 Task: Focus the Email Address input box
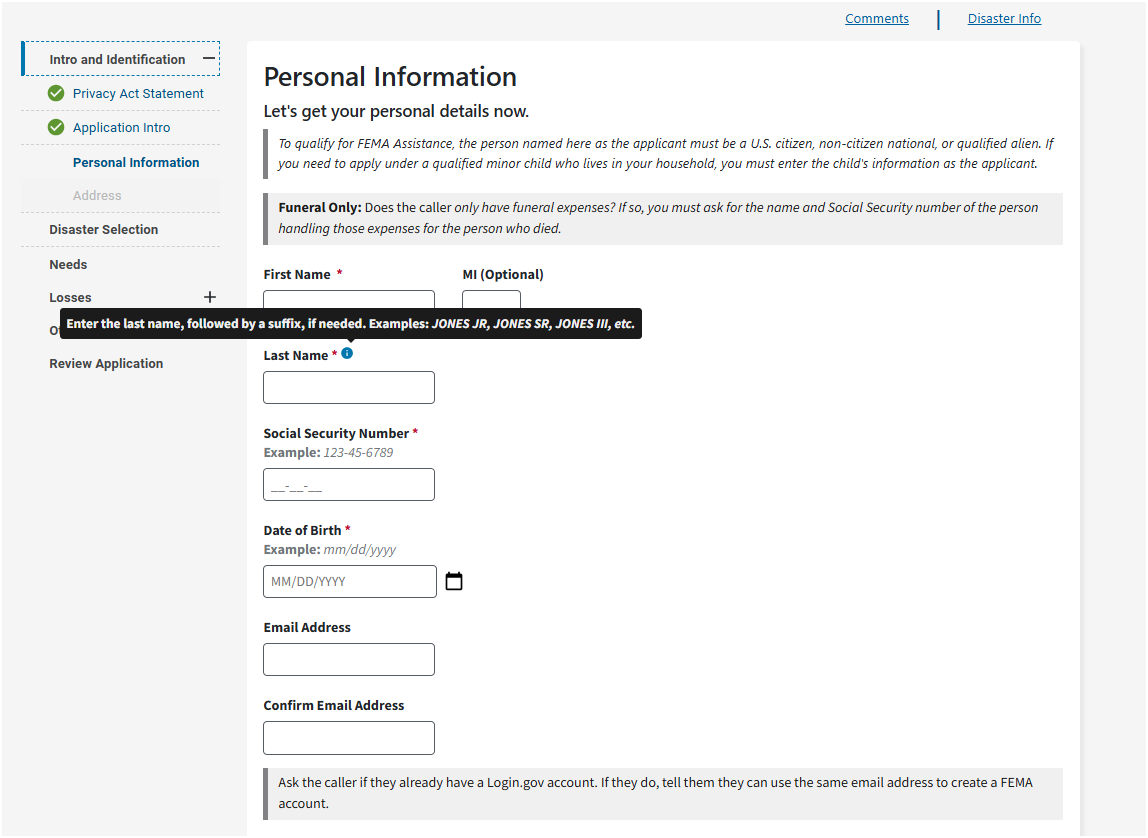[348, 660]
